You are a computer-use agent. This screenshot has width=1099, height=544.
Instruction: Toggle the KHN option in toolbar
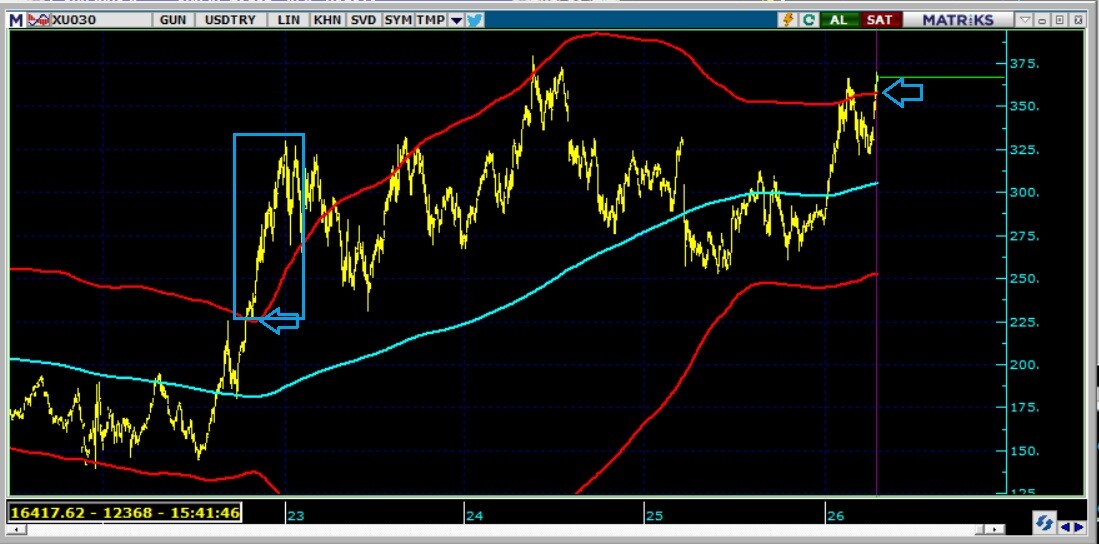pos(326,20)
